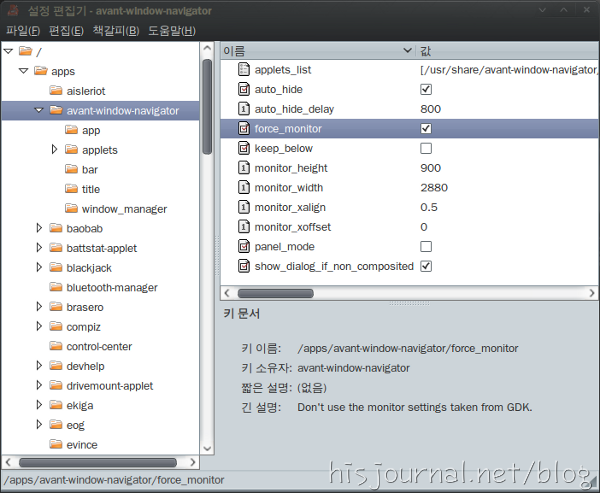Click the monitor_xalign number key icon
600x493 pixels.
point(244,207)
